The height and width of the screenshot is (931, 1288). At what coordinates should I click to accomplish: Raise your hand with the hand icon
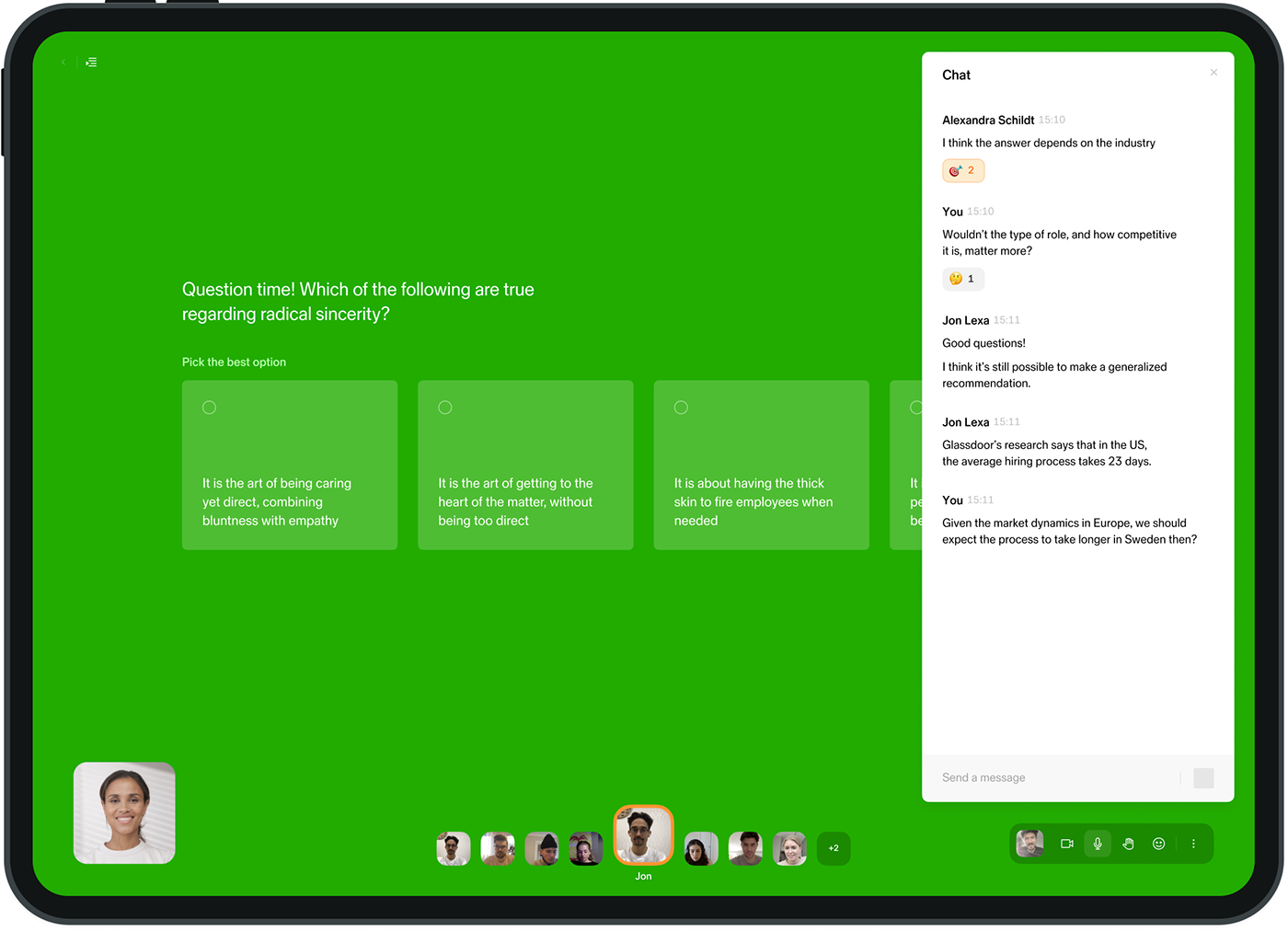pyautogui.click(x=1128, y=844)
